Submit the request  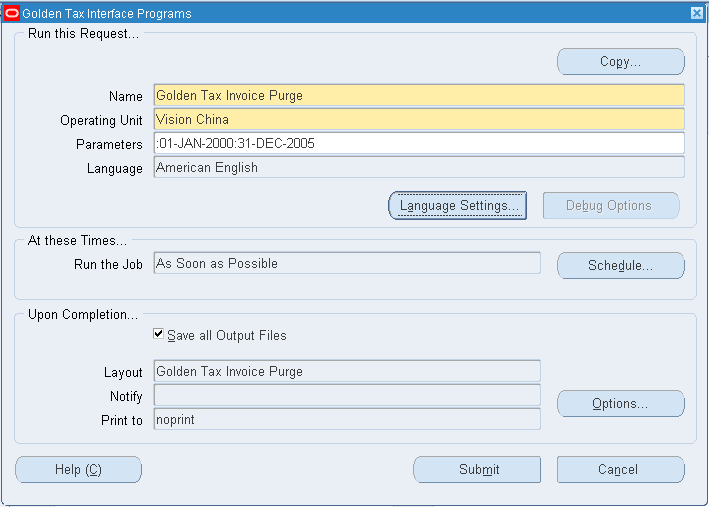click(x=477, y=469)
